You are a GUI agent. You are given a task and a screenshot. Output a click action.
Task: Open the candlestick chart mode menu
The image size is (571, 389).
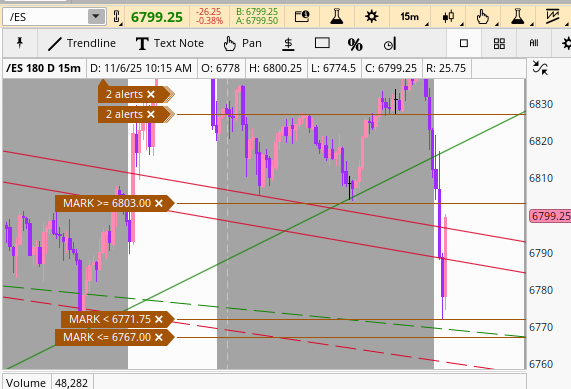click(x=448, y=17)
